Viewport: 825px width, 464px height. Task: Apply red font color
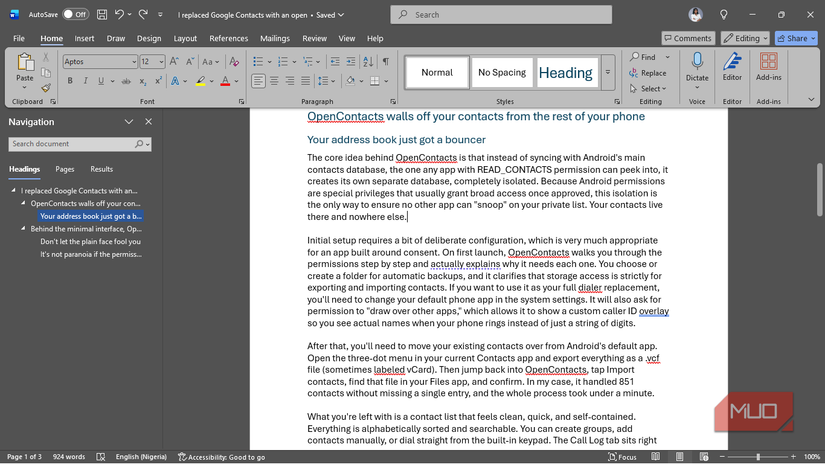point(225,81)
